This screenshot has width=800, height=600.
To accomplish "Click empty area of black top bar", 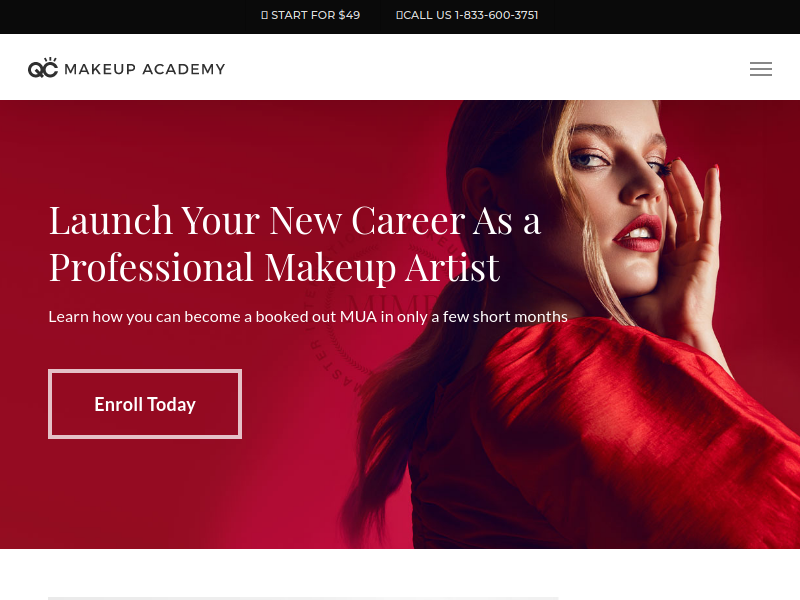I will tap(128, 17).
